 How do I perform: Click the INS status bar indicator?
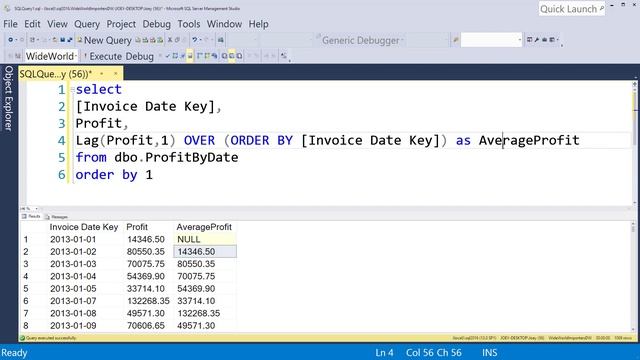(489, 353)
